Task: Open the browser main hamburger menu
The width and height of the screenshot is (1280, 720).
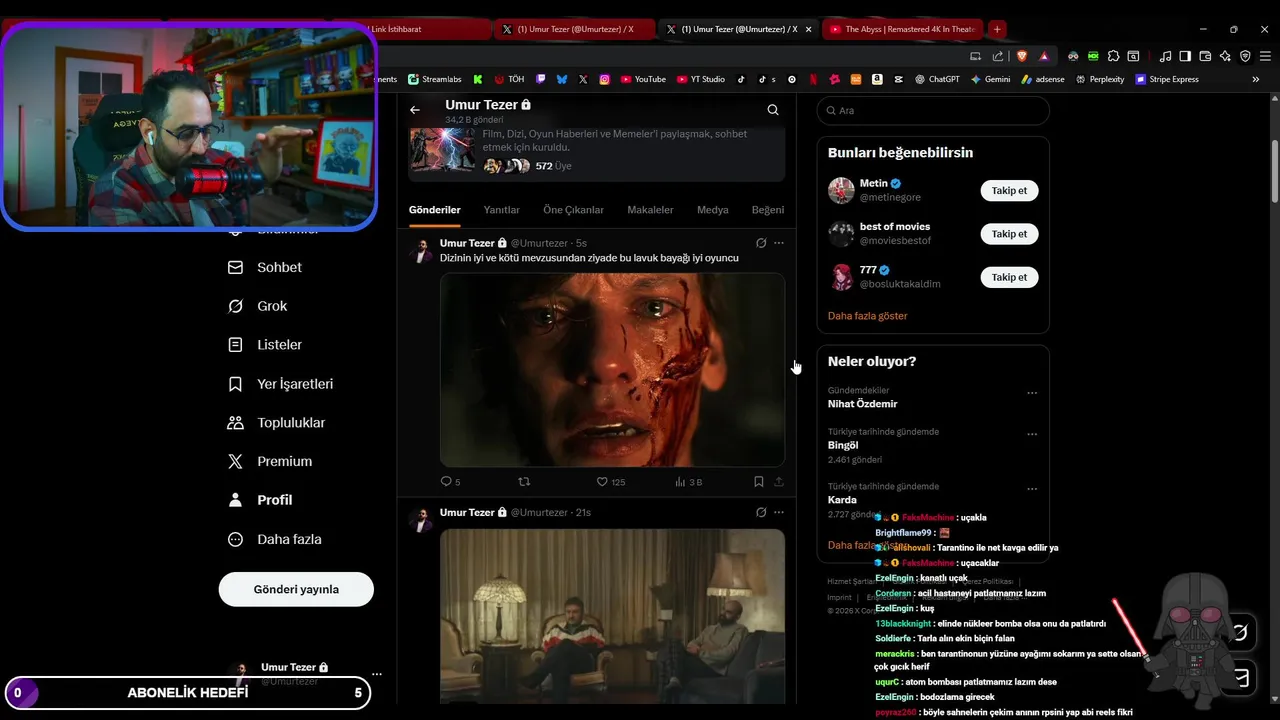Action: [1265, 56]
